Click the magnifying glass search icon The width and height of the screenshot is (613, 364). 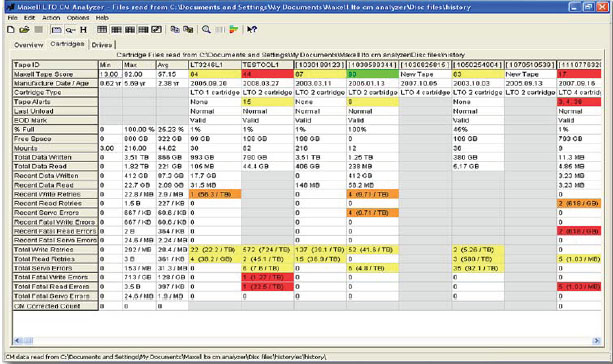pos(206,30)
